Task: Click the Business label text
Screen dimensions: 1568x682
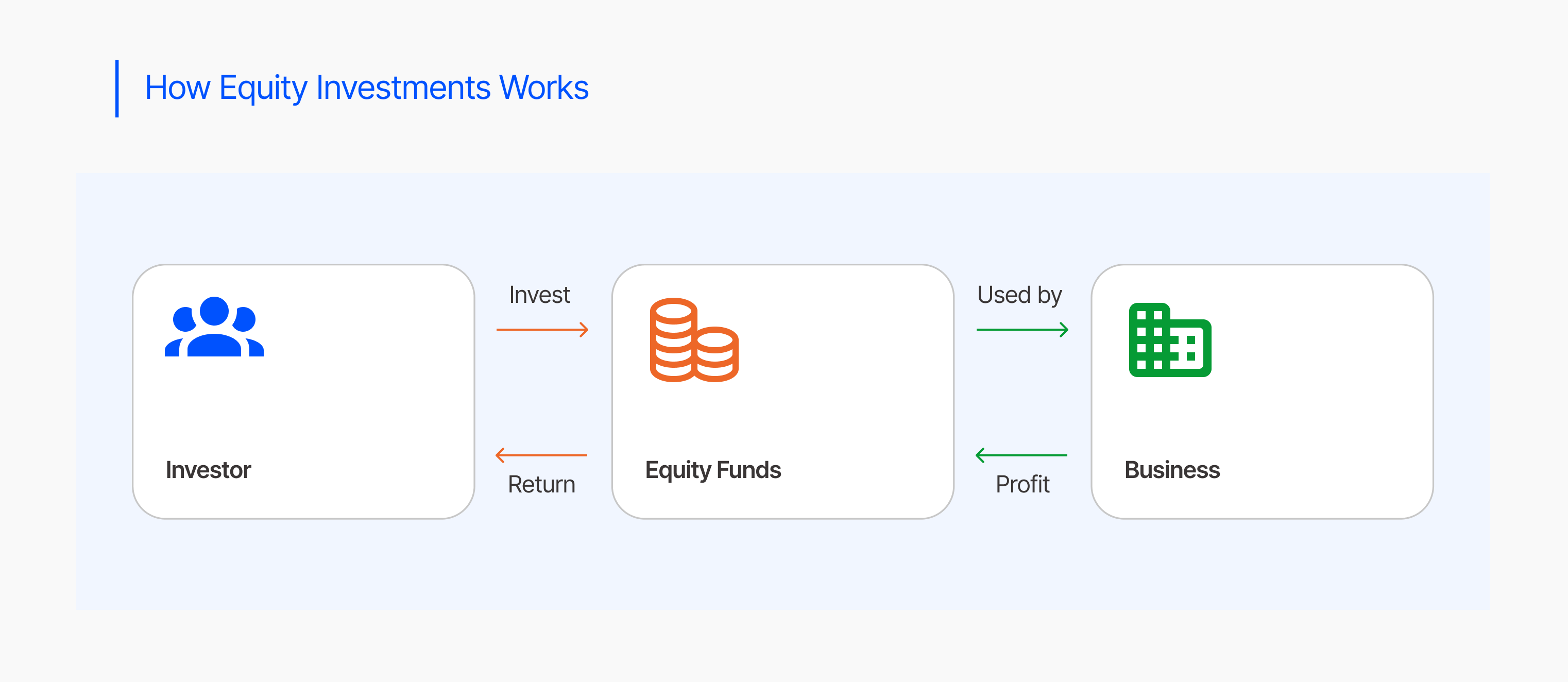Action: (x=1172, y=470)
